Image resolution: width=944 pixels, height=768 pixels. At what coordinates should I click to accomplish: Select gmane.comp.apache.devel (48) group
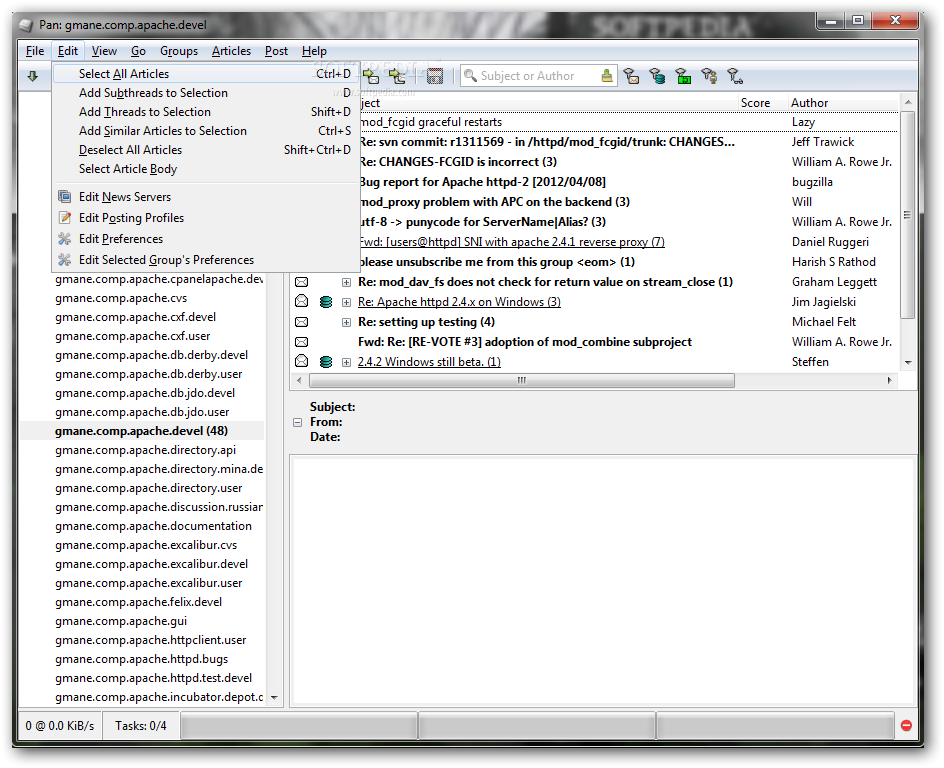coord(142,431)
